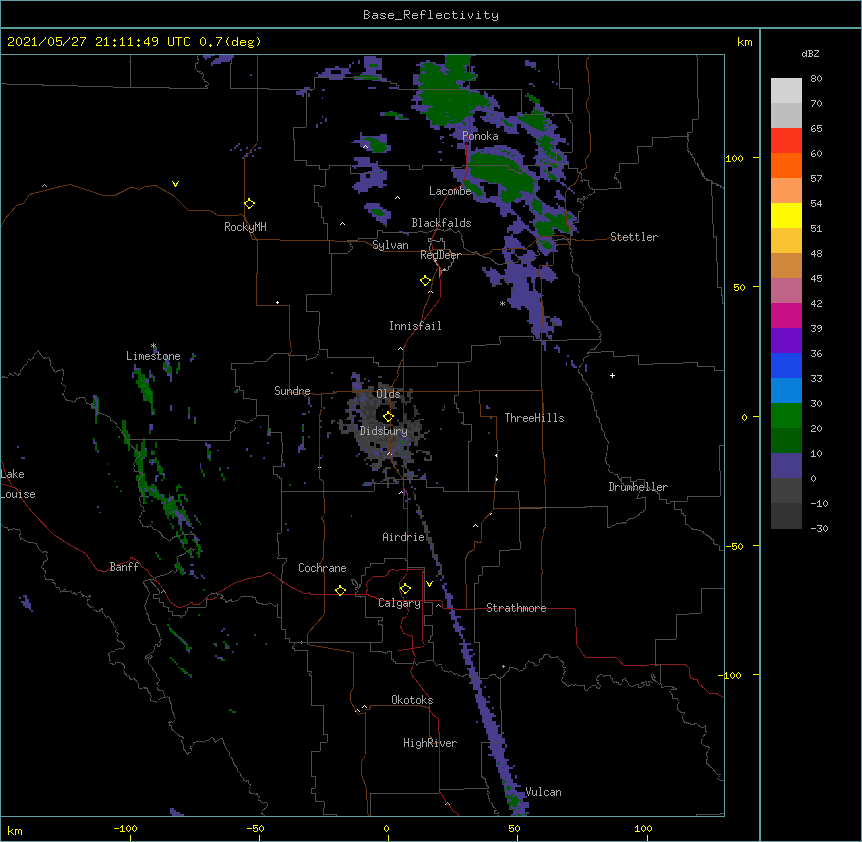Image resolution: width=862 pixels, height=842 pixels.
Task: Click the yellow diamond marker above RockyMH
Action: (249, 204)
